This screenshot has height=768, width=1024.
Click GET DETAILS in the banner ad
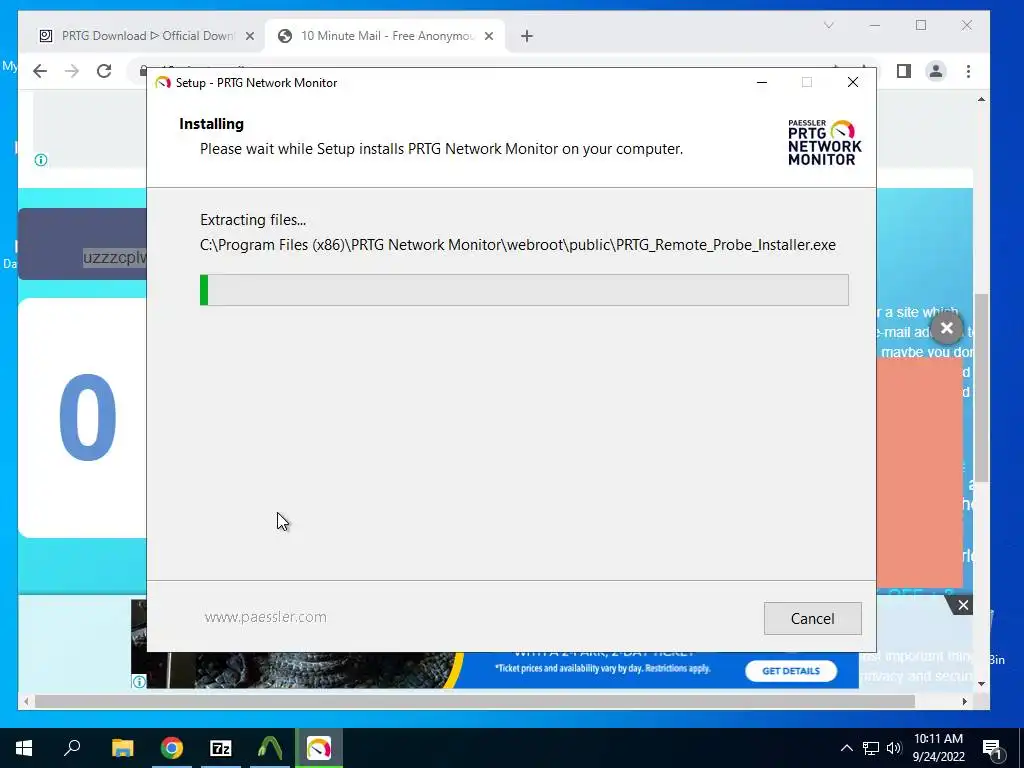790,671
